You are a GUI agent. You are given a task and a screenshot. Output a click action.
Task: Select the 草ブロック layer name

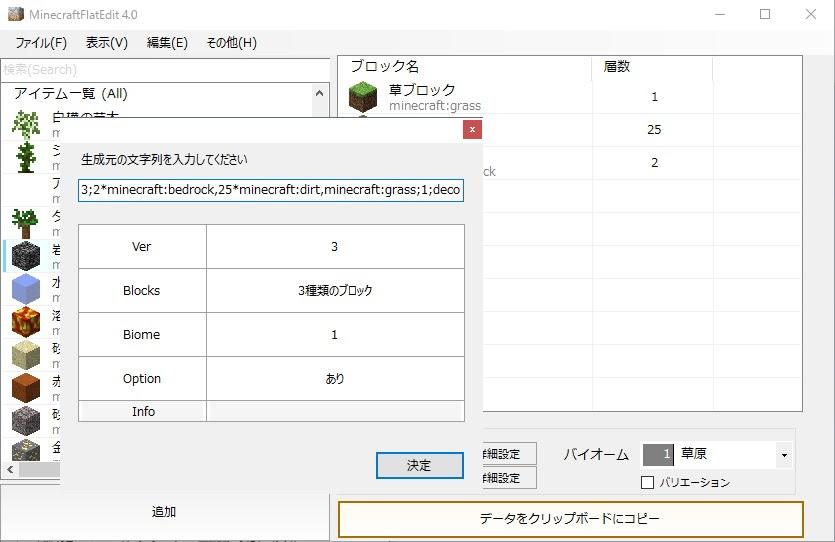pyautogui.click(x=422, y=89)
